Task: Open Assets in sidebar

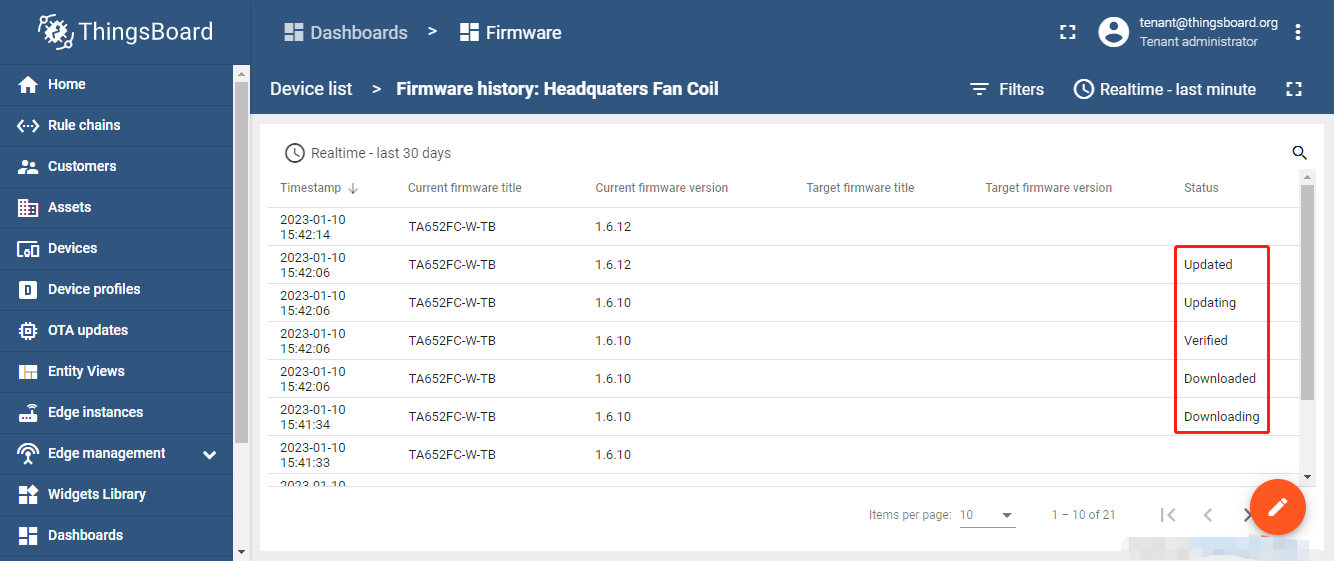Action: [x=116, y=208]
